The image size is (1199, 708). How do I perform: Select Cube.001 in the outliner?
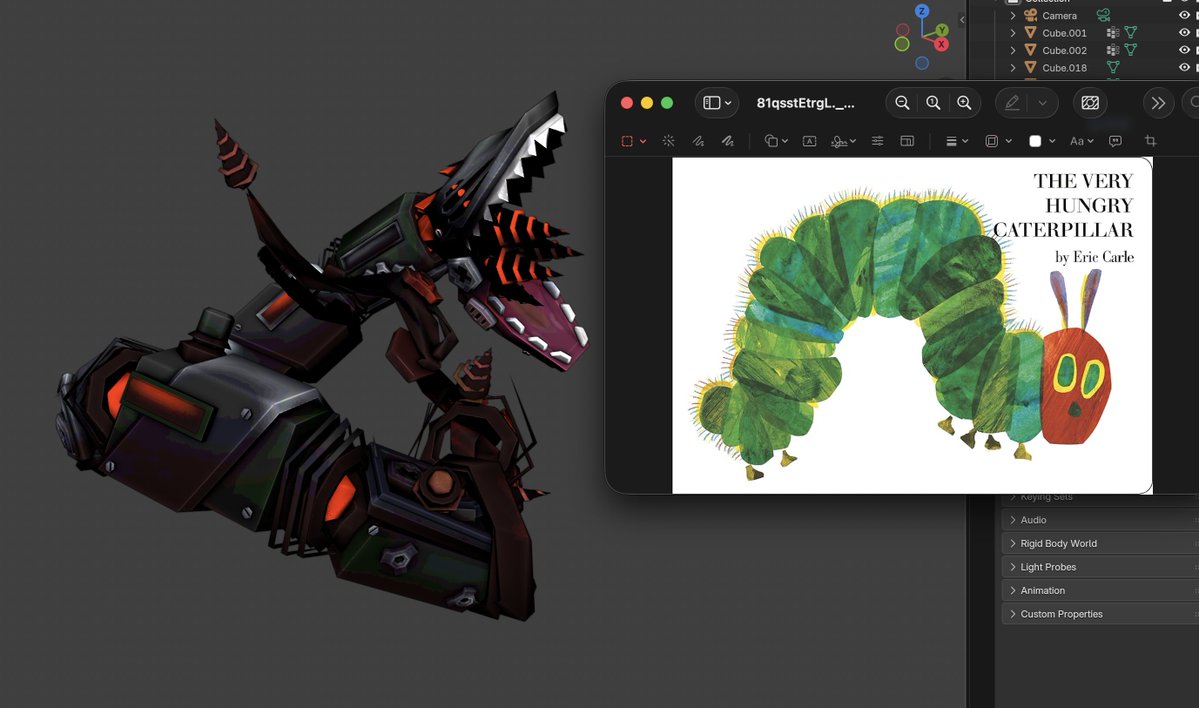tap(1064, 33)
